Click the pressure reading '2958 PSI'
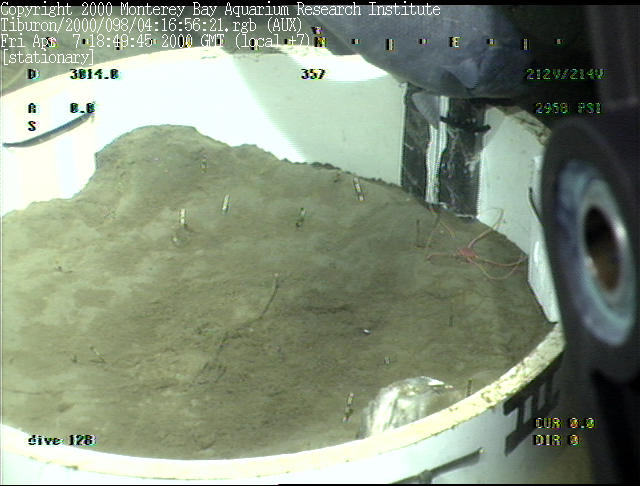This screenshot has height=486, width=640. point(568,108)
